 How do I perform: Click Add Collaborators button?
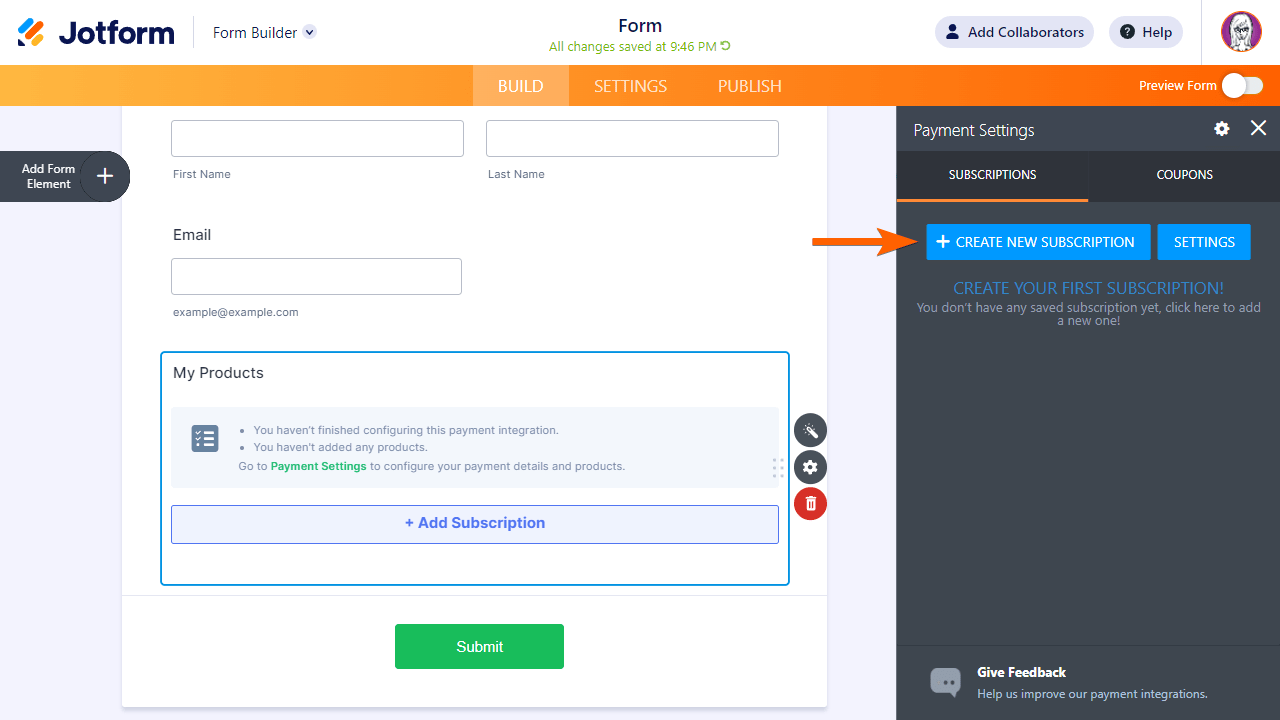click(1014, 32)
